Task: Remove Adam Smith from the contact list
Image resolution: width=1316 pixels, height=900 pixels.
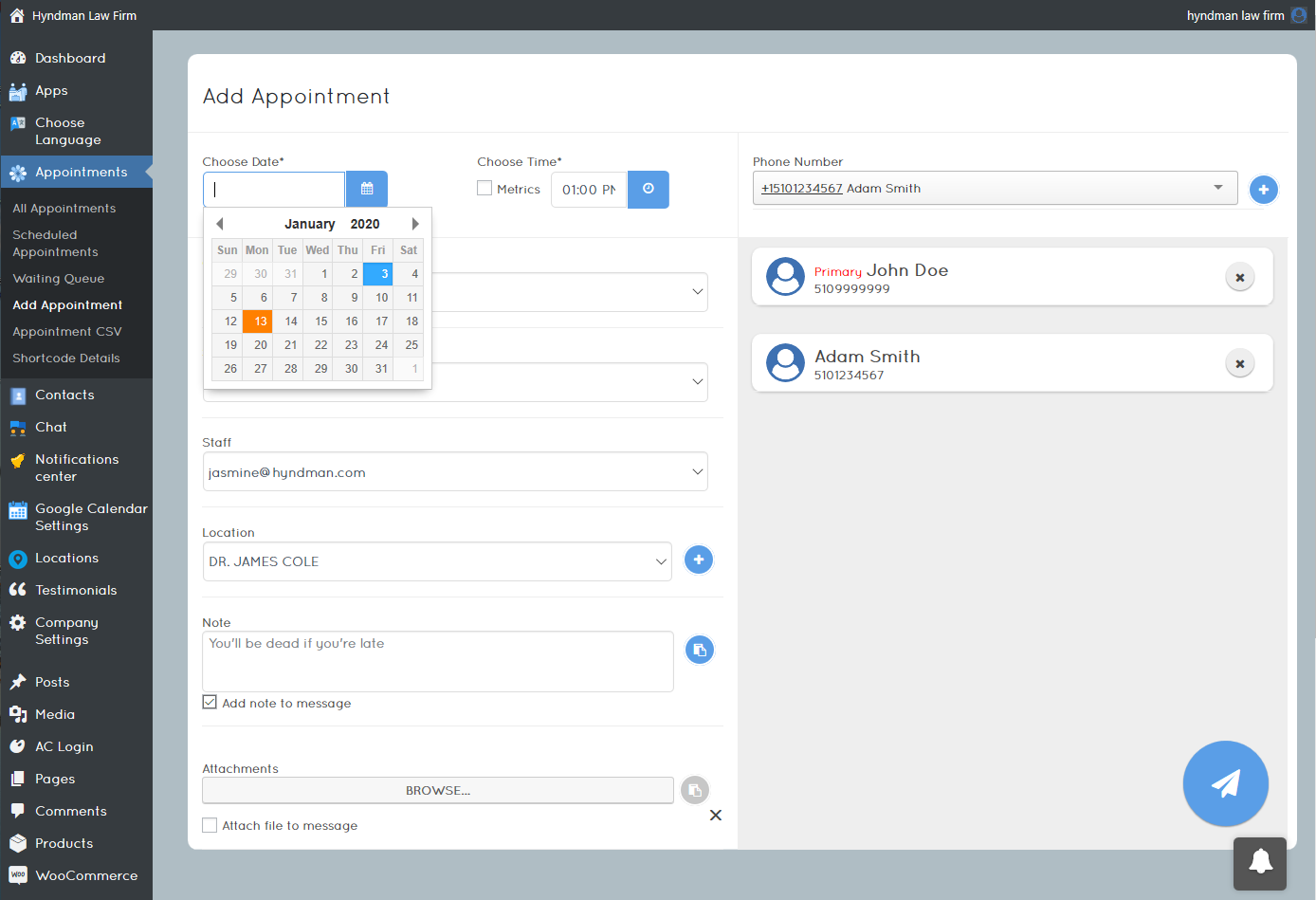Action: click(1239, 364)
